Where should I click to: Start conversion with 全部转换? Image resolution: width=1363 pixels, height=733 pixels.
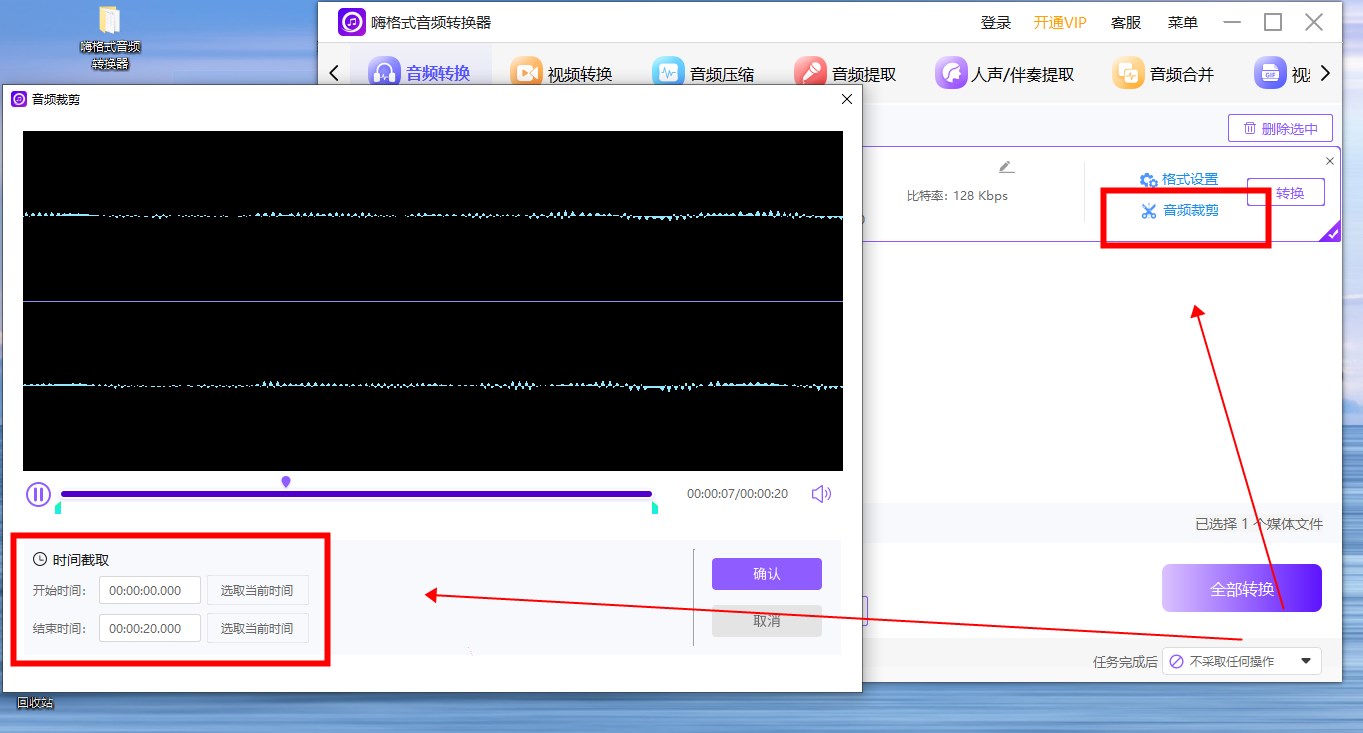click(1242, 588)
